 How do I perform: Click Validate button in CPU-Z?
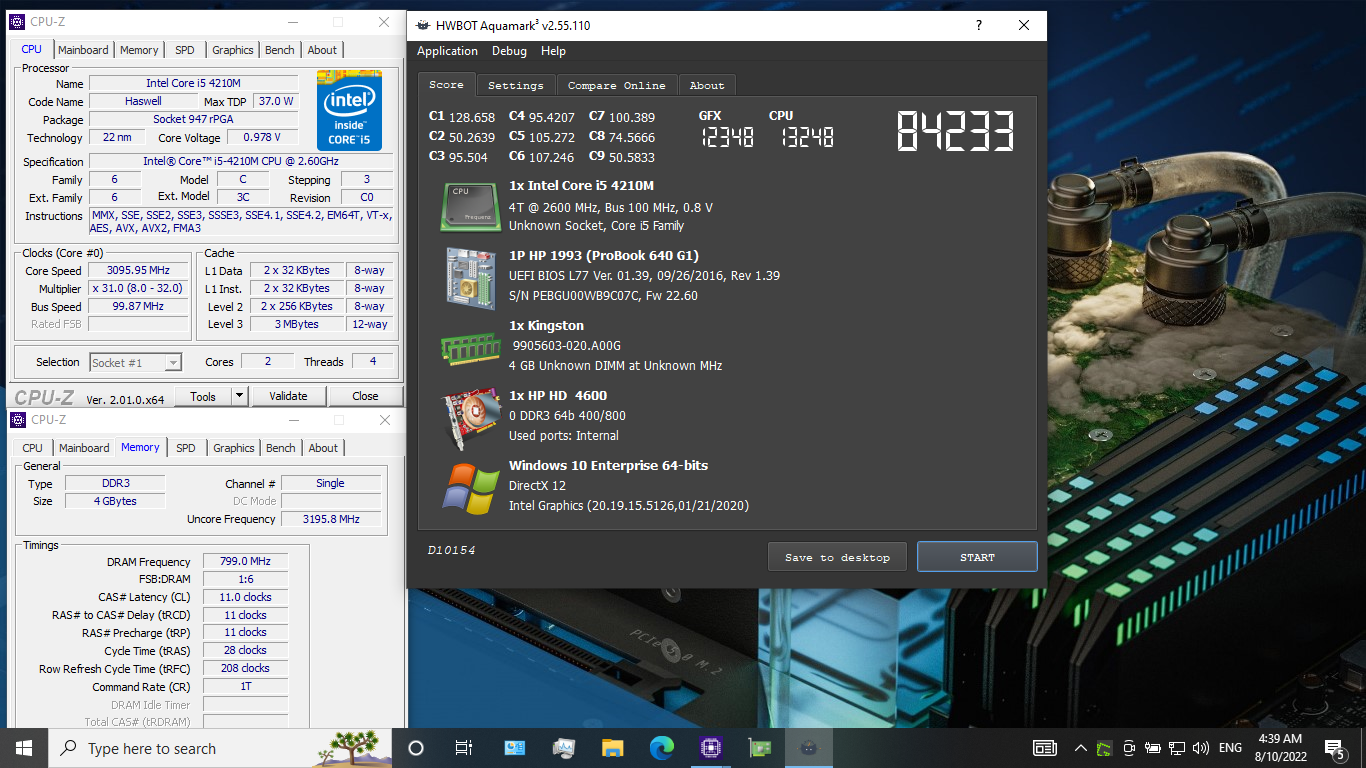288,396
